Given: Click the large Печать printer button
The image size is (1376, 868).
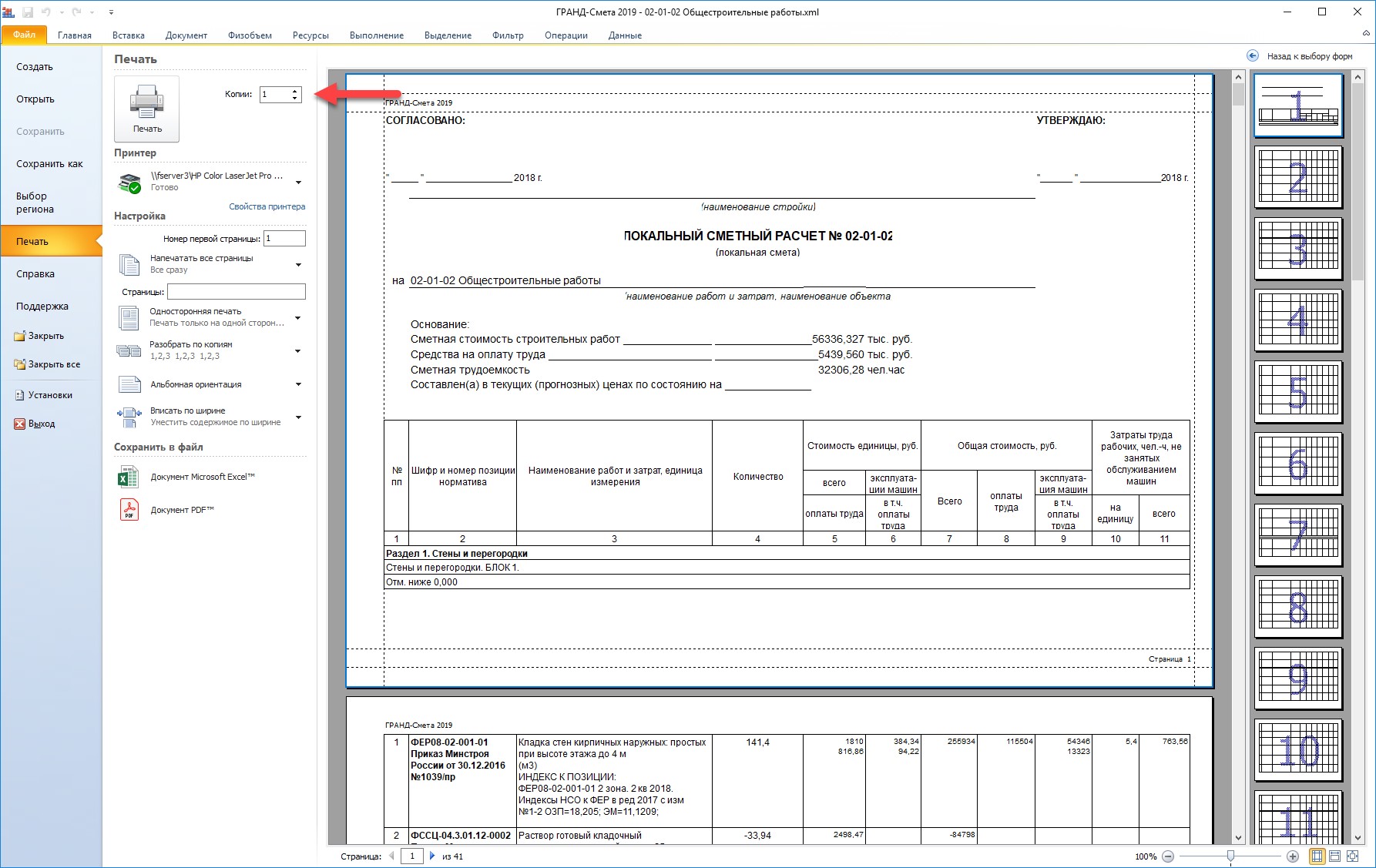Looking at the screenshot, I should pyautogui.click(x=146, y=109).
